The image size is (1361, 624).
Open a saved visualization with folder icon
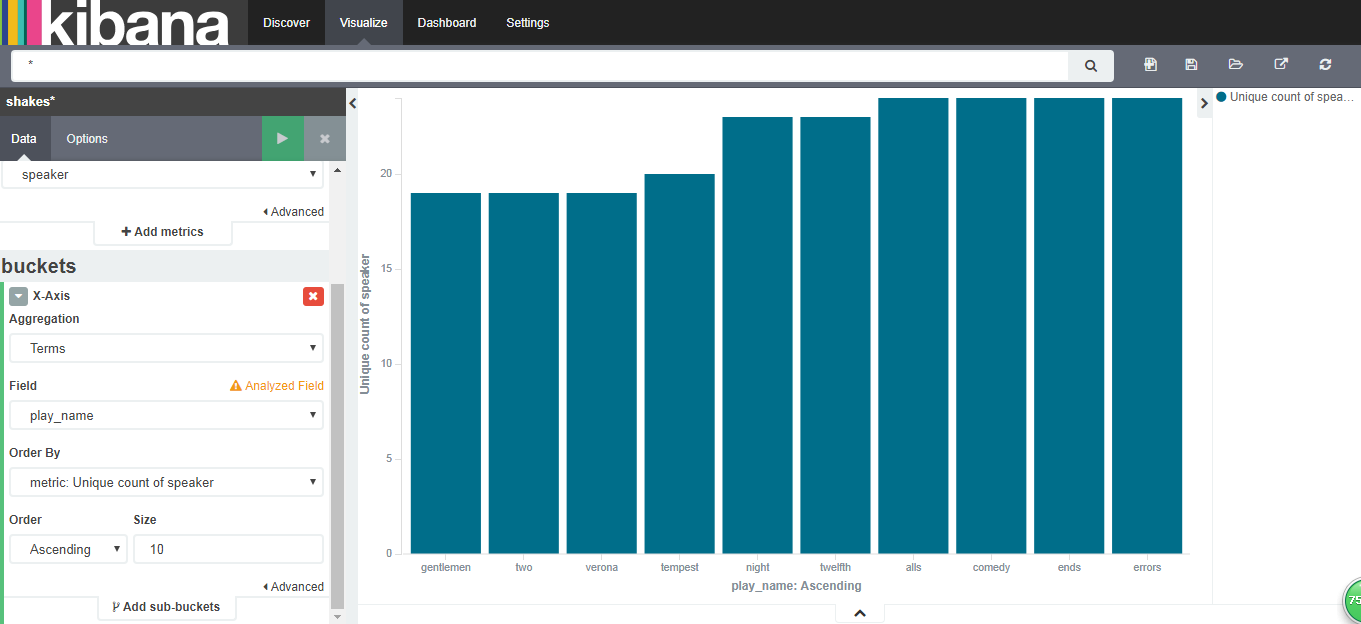coord(1236,65)
